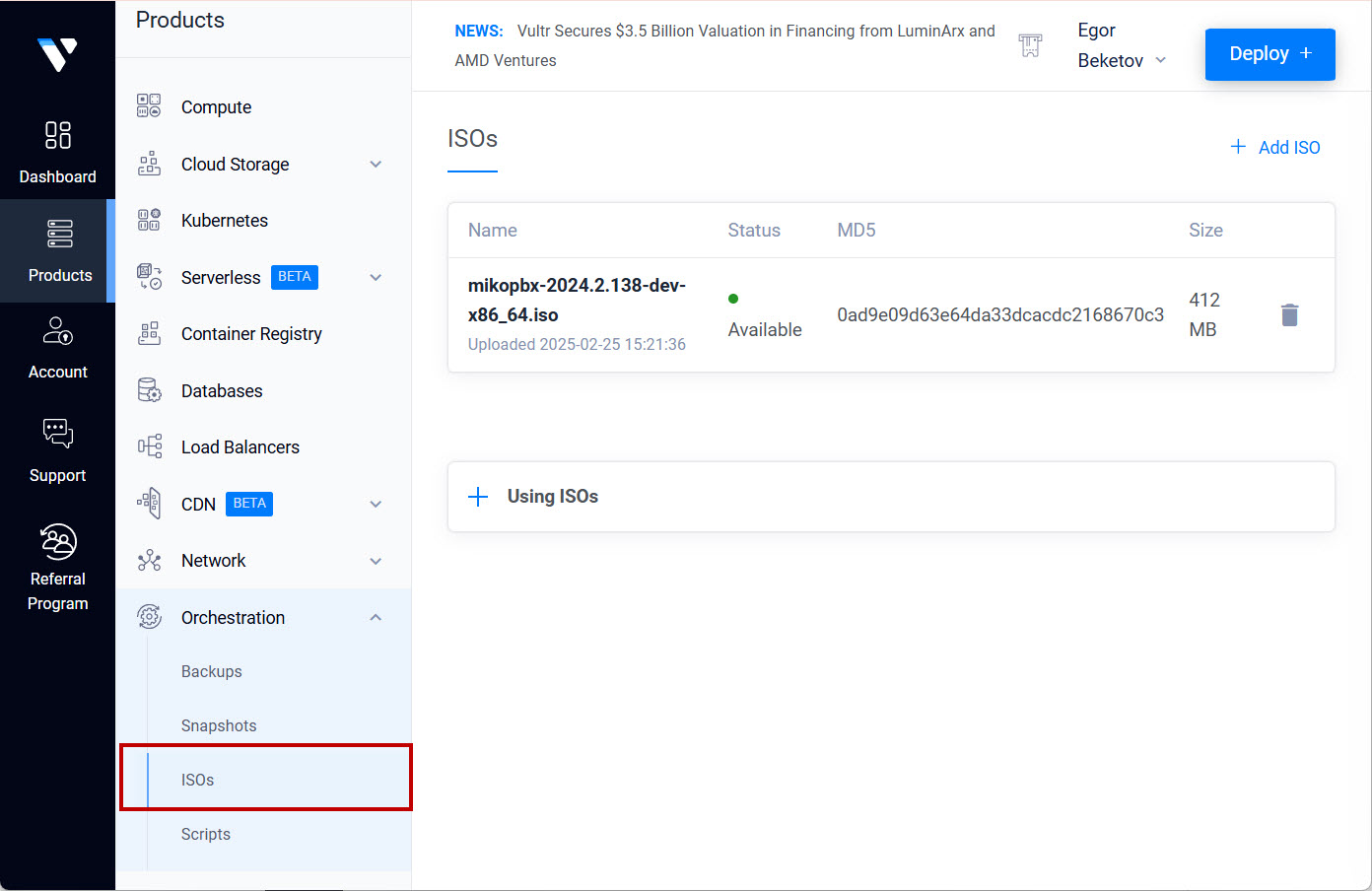The height and width of the screenshot is (891, 1372).
Task: Click the Databases icon in products menu
Action: (x=149, y=391)
